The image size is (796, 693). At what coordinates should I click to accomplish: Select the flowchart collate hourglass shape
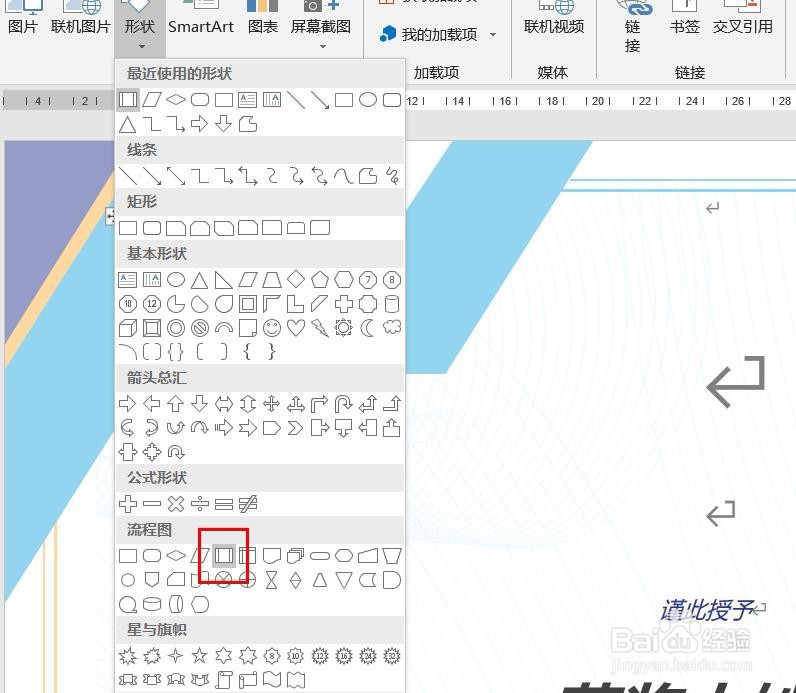tap(272, 580)
